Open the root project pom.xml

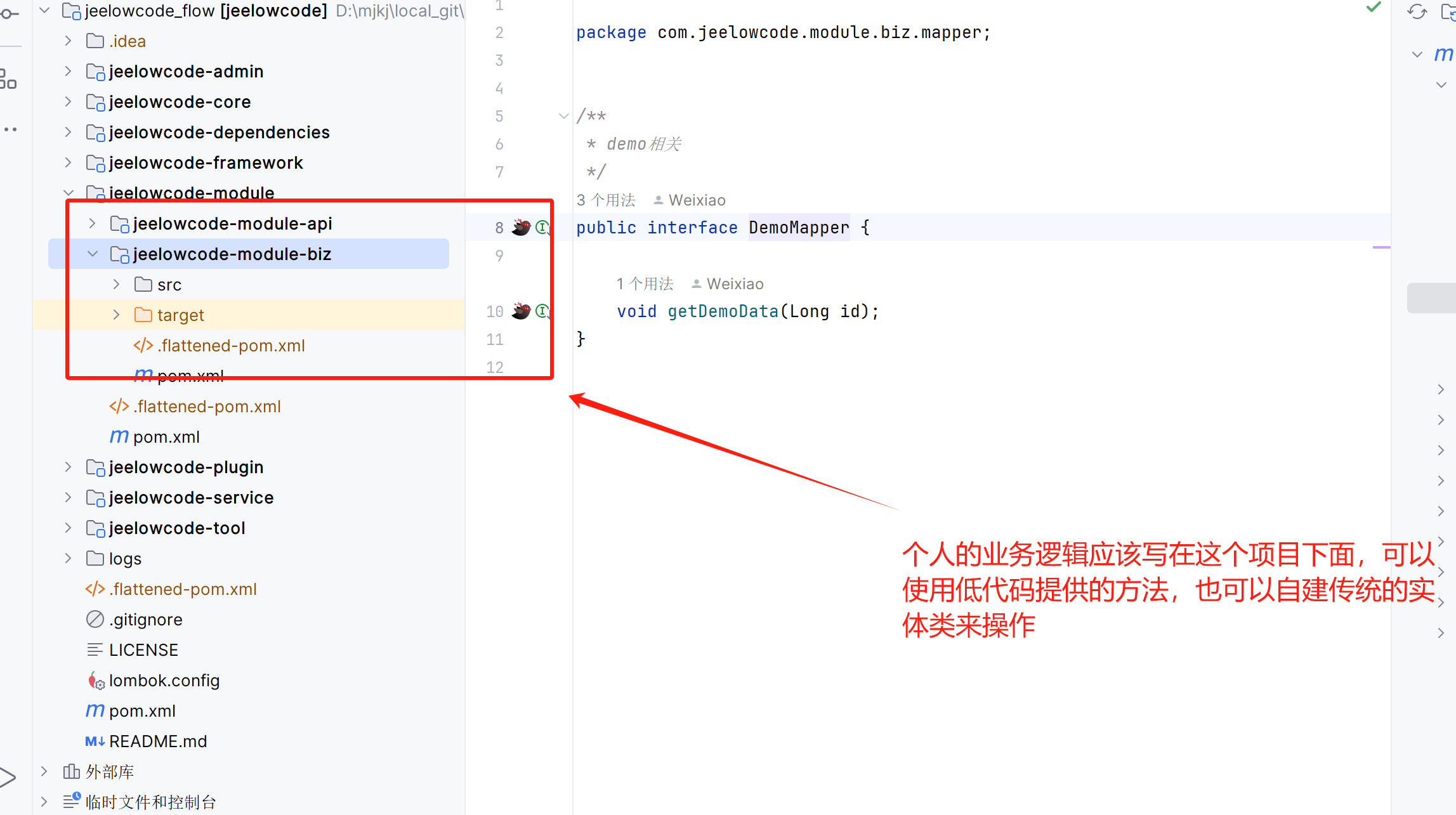pos(142,711)
